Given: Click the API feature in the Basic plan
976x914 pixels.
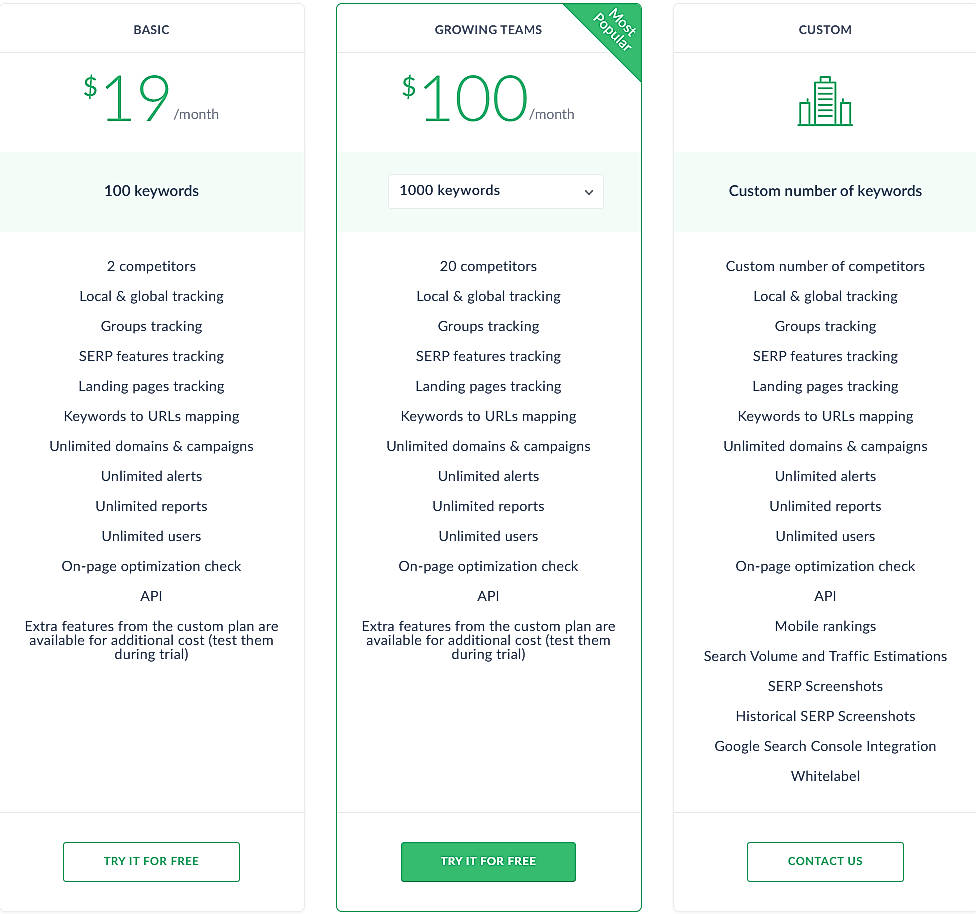Looking at the screenshot, I should pyautogui.click(x=151, y=596).
